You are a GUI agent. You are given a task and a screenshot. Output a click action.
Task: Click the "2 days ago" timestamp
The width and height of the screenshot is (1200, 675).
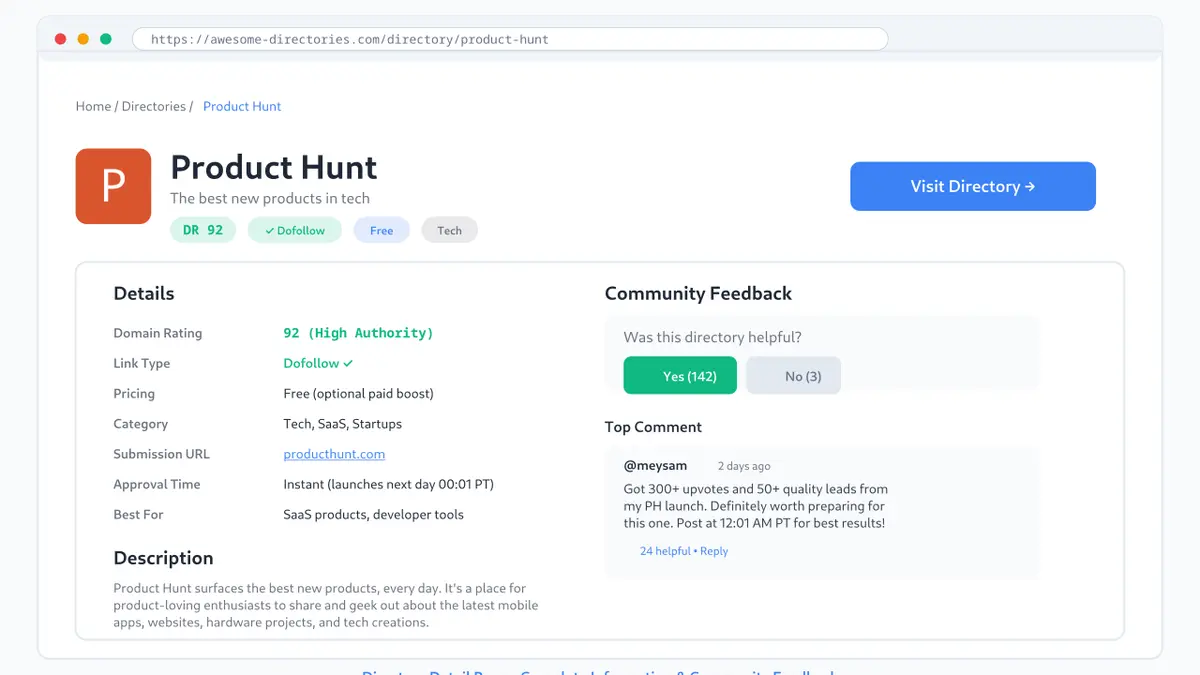click(x=743, y=466)
